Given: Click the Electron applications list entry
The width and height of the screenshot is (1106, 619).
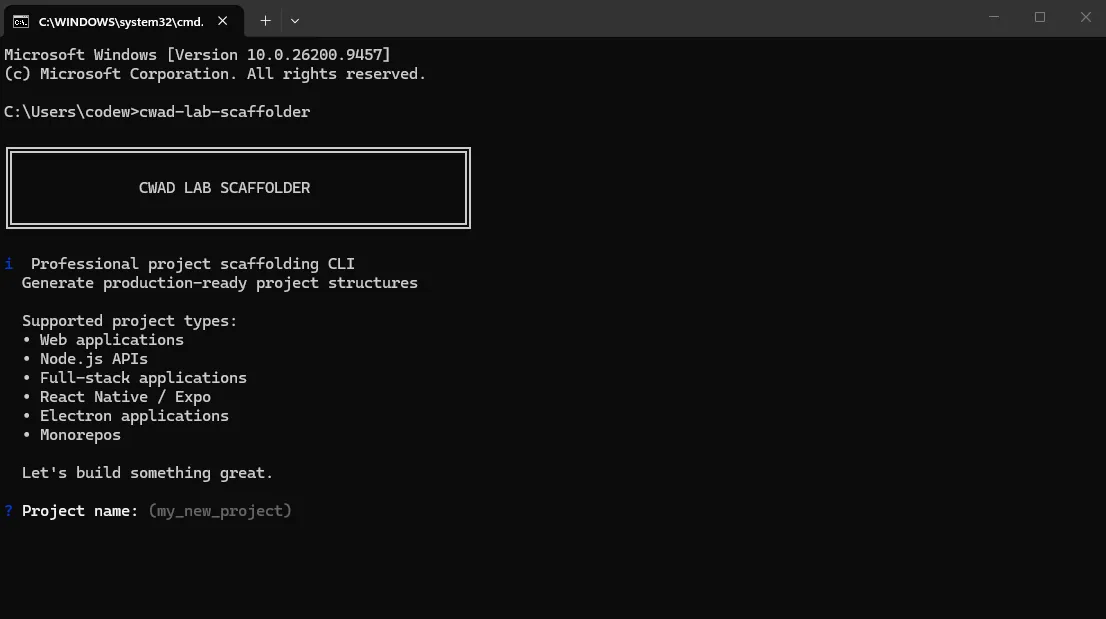Looking at the screenshot, I should click(x=134, y=416).
